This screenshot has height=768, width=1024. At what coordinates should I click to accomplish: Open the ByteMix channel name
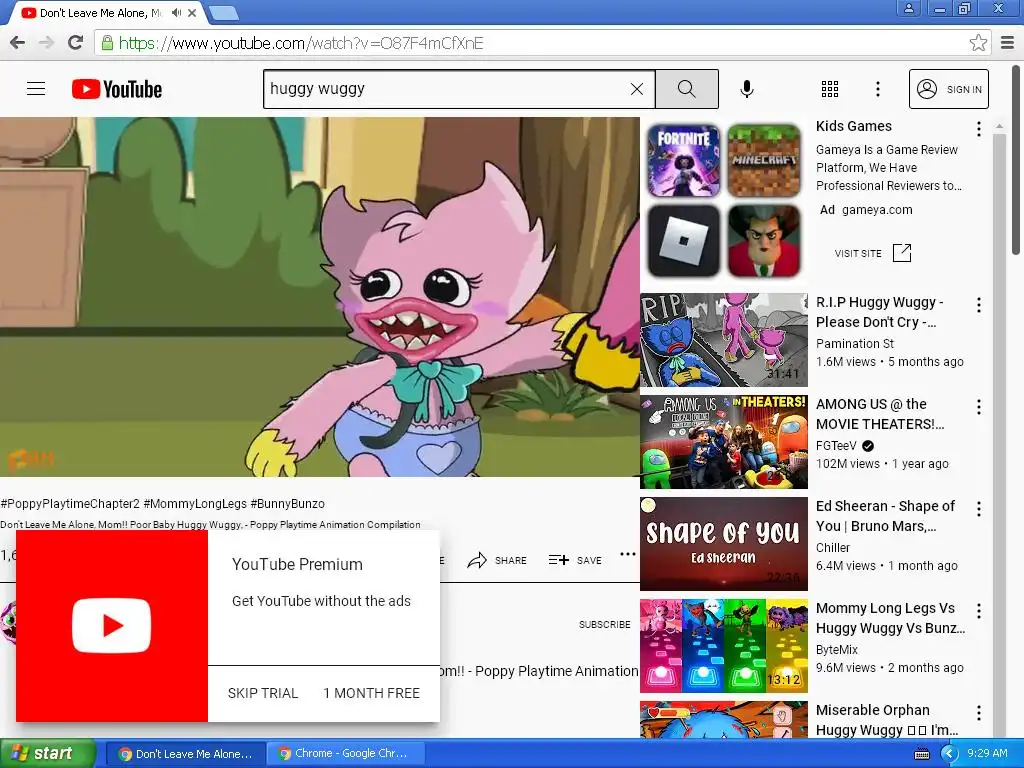click(837, 650)
